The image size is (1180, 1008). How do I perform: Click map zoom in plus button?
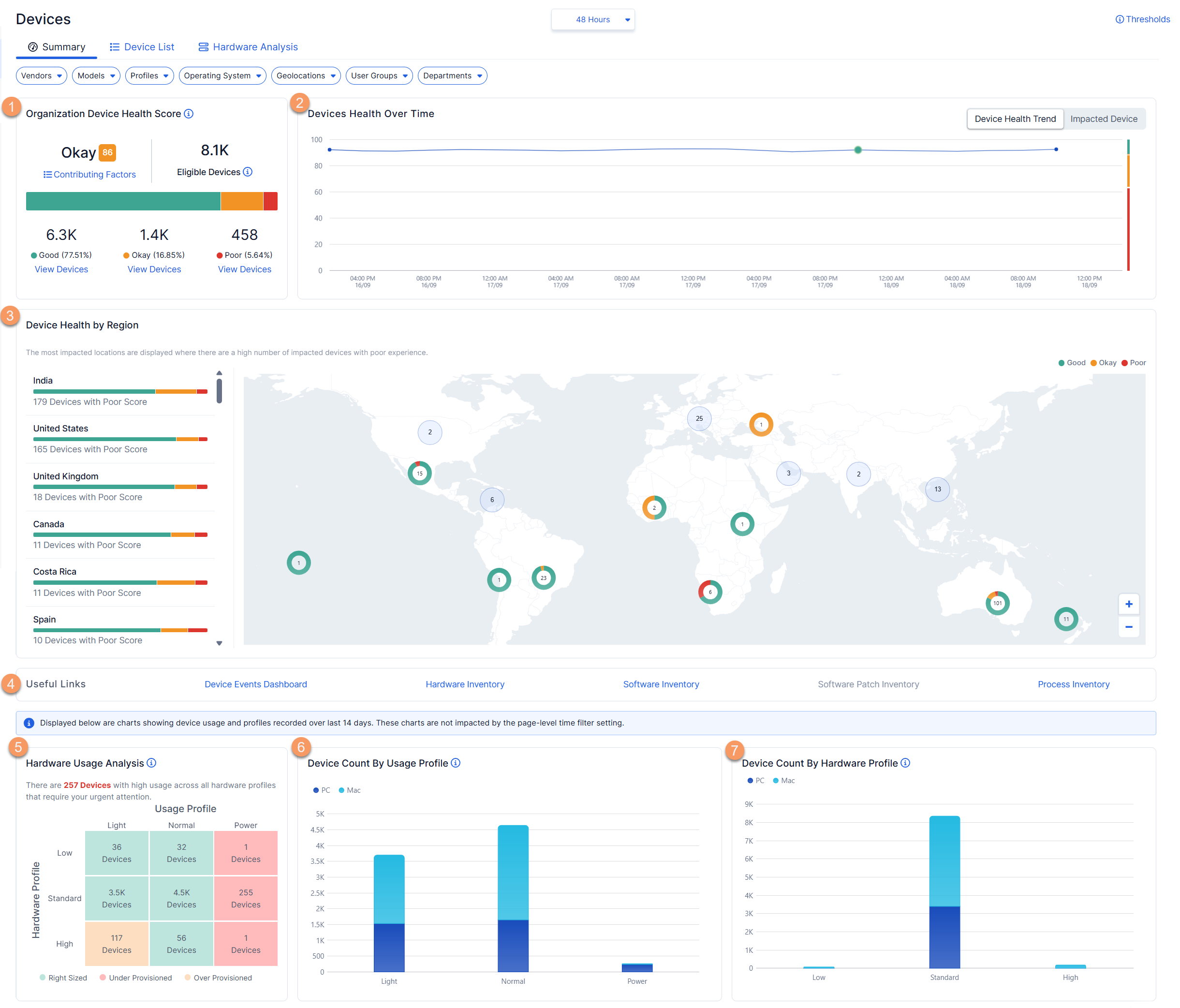(1128, 604)
